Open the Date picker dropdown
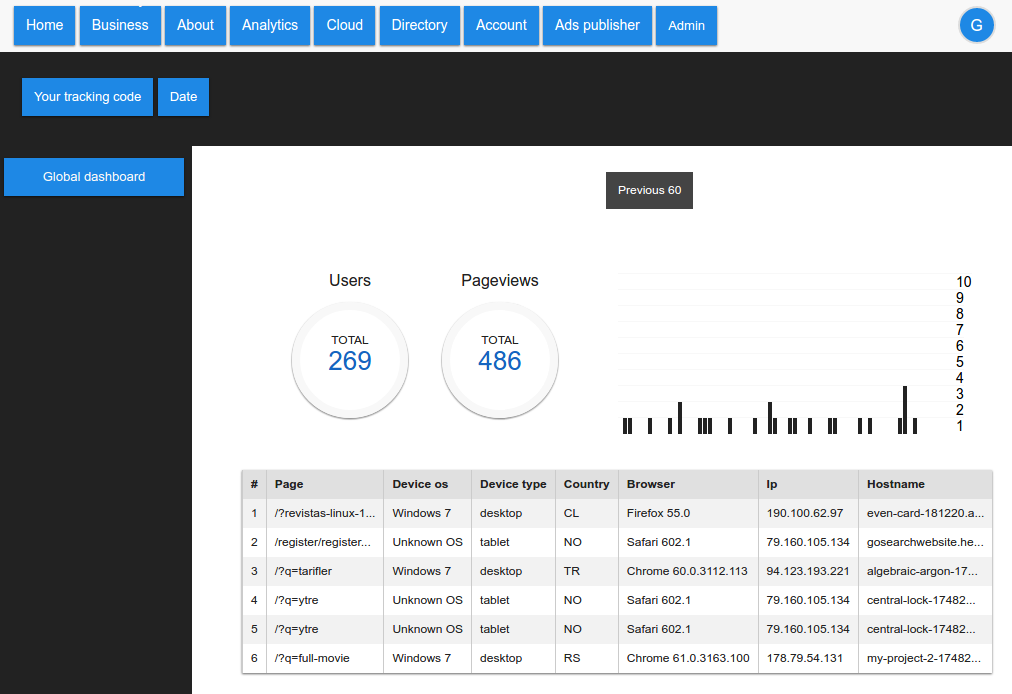This screenshot has height=694, width=1012. (x=183, y=97)
